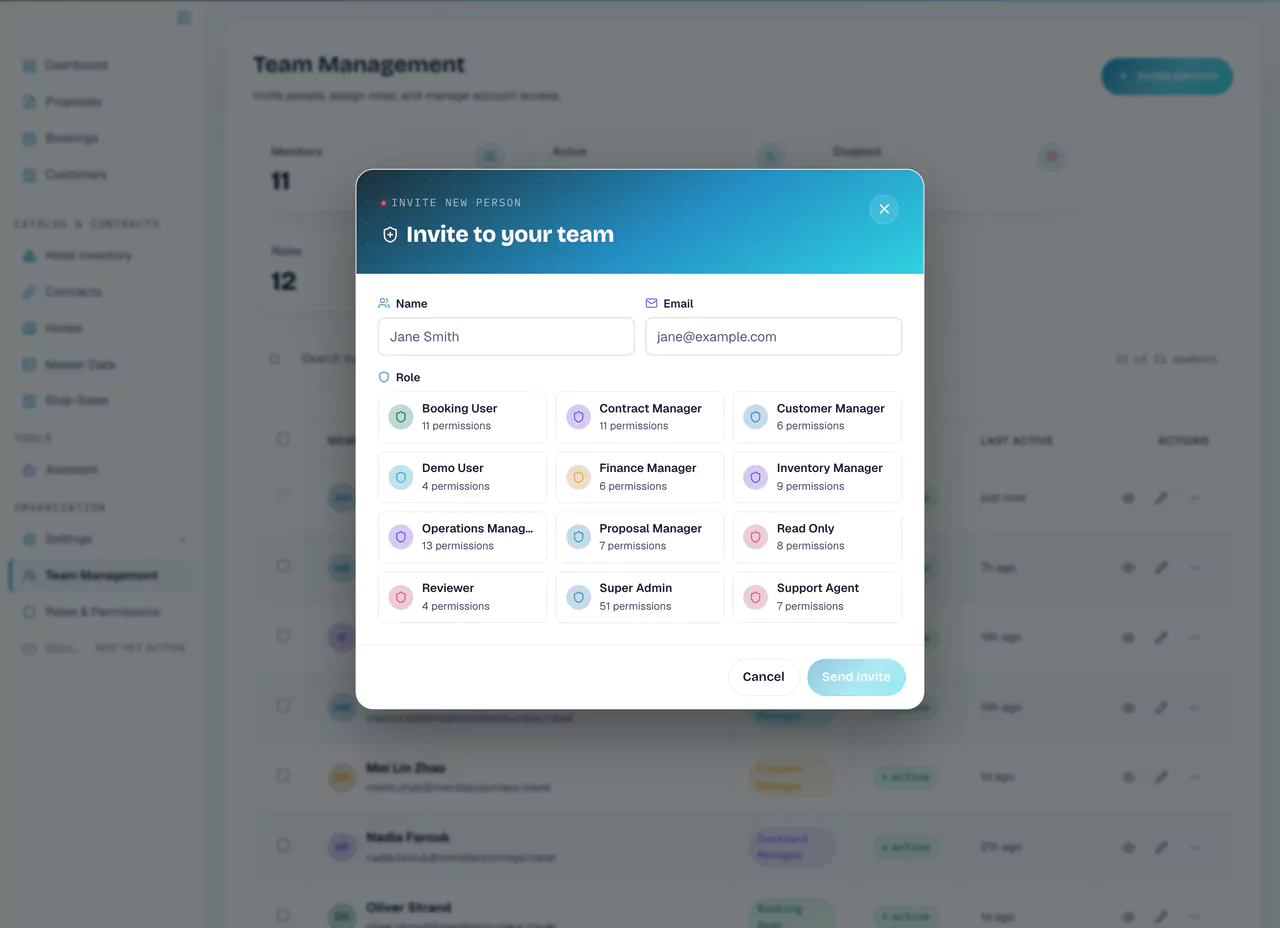1280x928 pixels.
Task: Select the Demo User role card
Action: click(463, 477)
